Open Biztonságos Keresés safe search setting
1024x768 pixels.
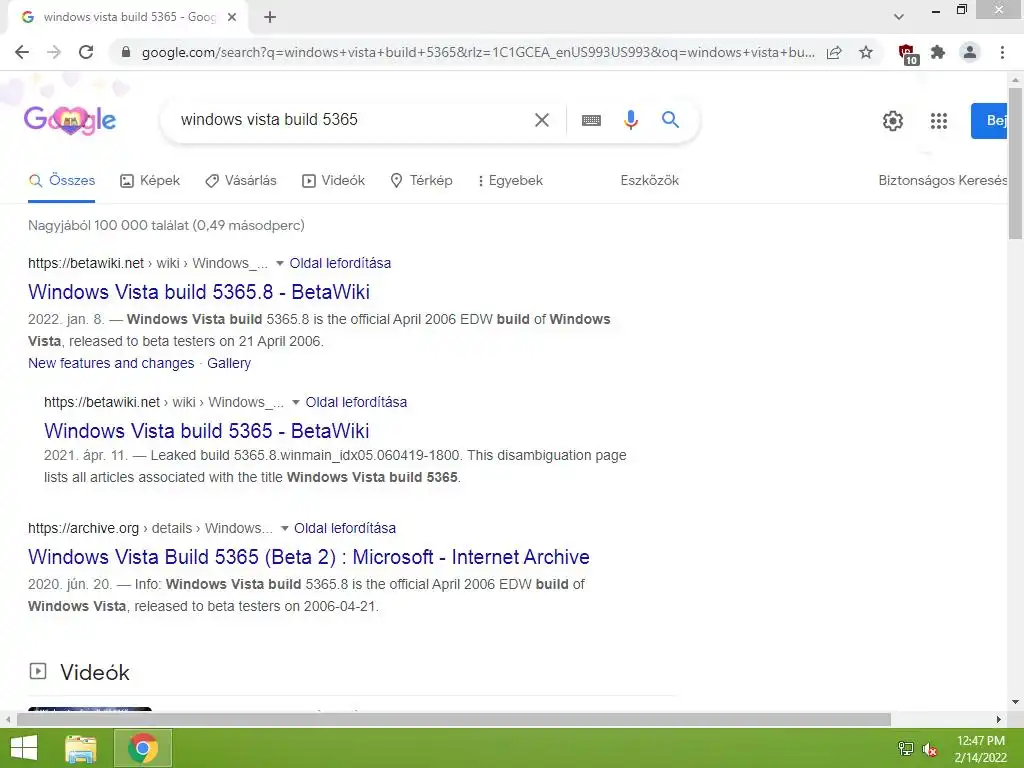pos(942,180)
